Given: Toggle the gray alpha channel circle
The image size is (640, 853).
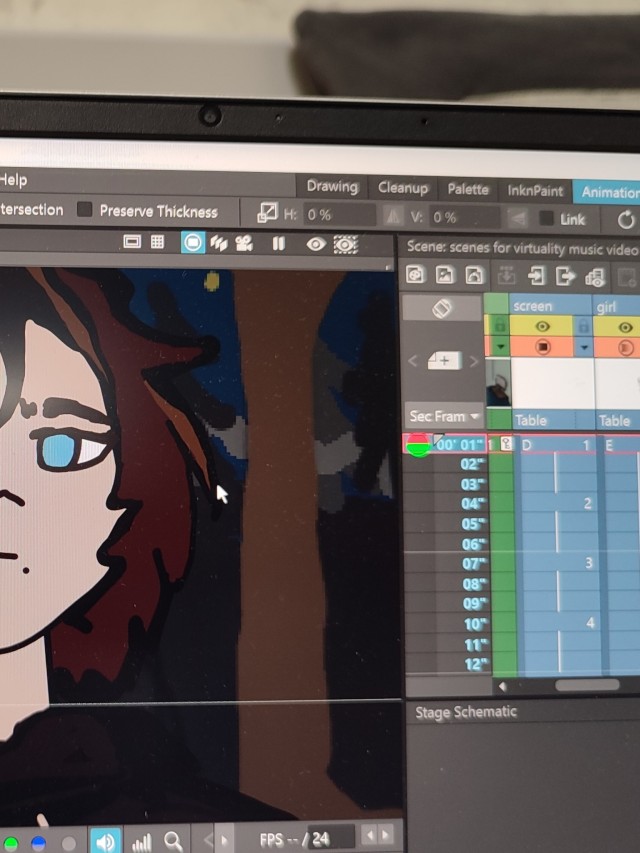Looking at the screenshot, I should click(69, 843).
